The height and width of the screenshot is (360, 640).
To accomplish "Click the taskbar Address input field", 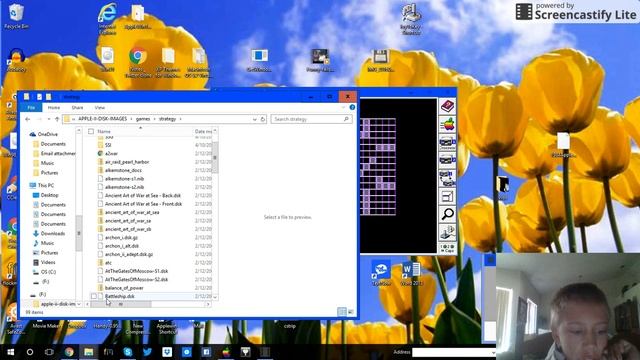I will tap(453, 352).
